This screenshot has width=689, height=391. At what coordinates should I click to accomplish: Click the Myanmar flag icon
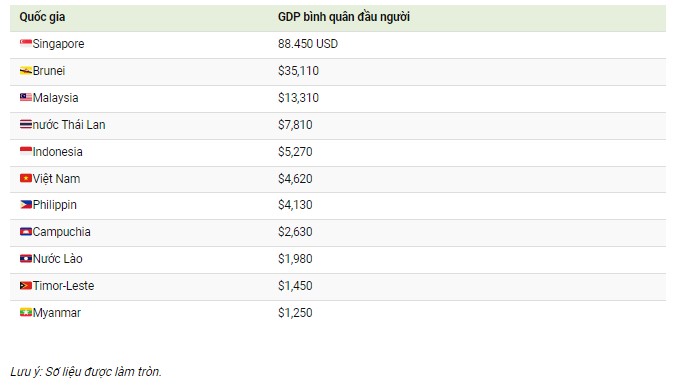click(26, 312)
